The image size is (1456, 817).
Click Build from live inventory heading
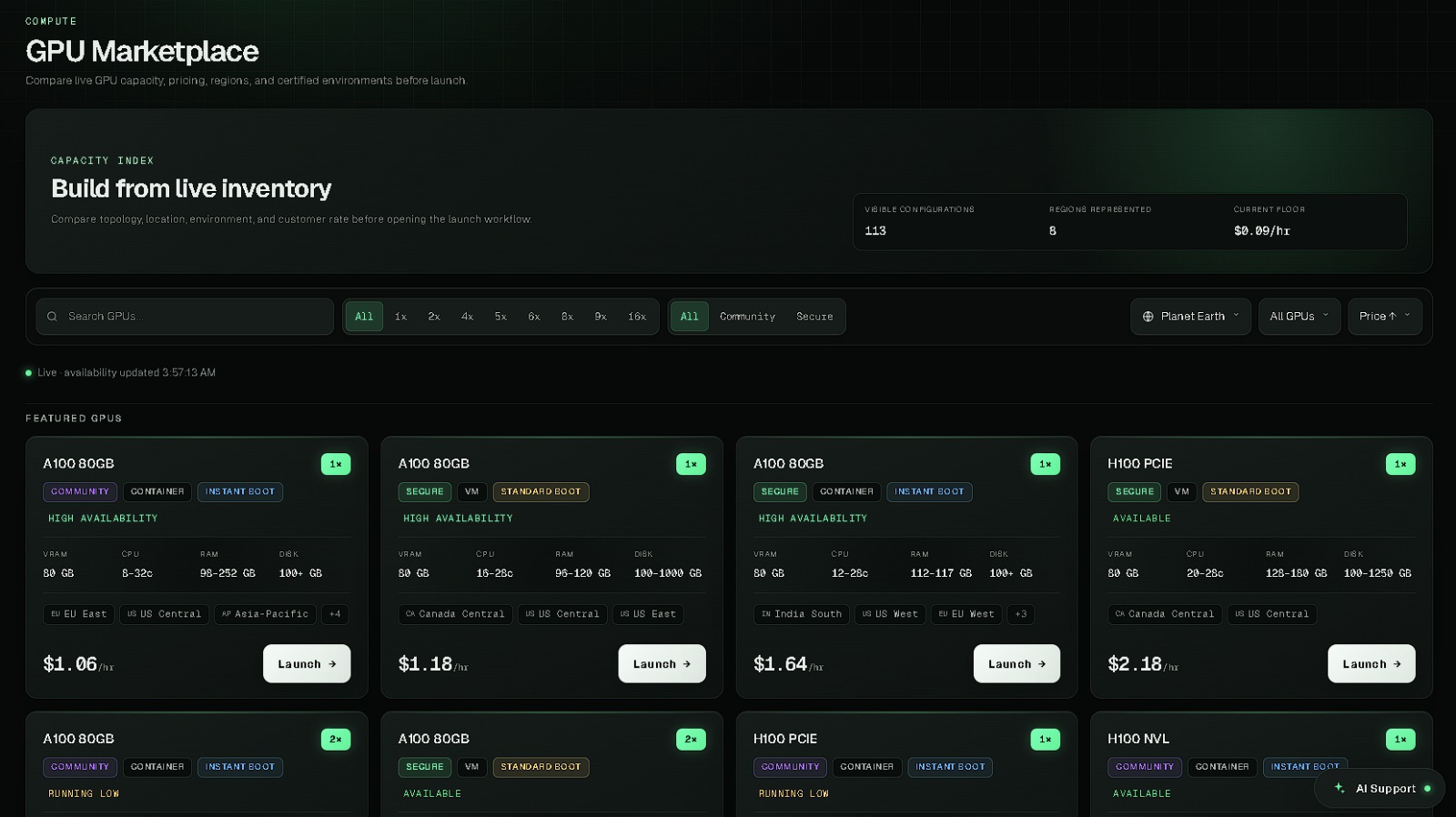(191, 188)
